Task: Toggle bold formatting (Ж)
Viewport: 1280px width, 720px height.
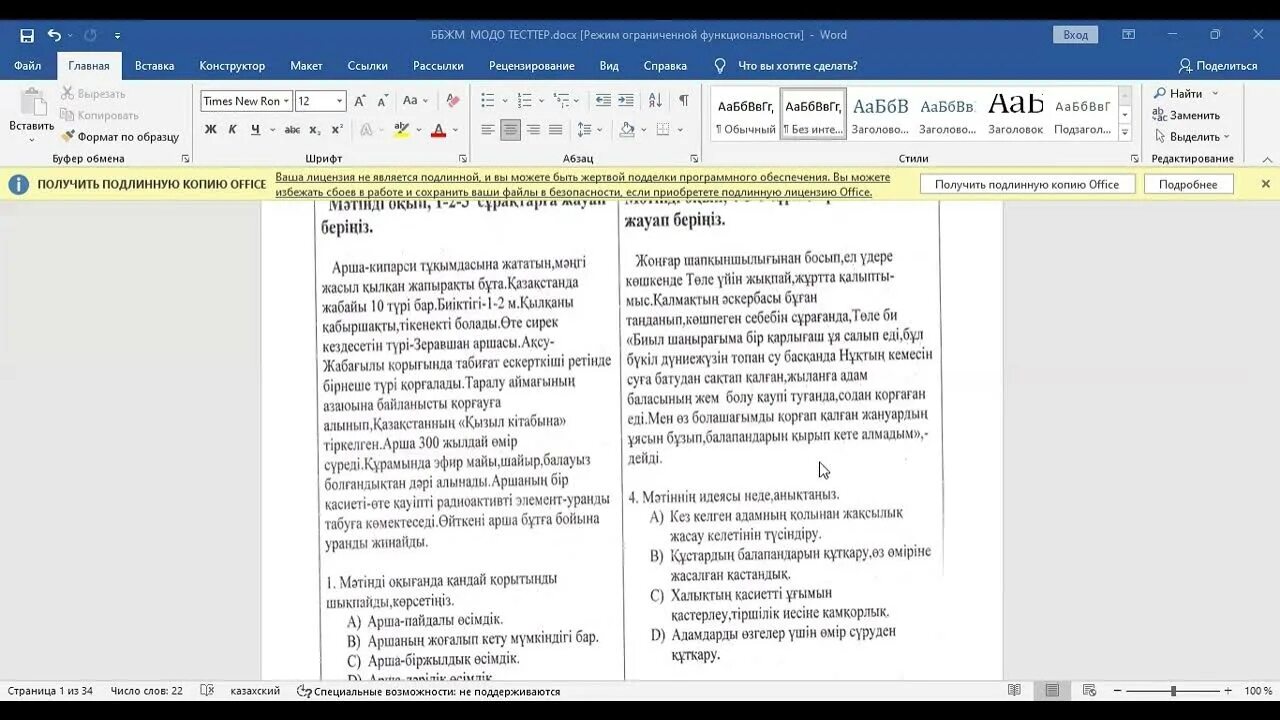Action: pos(210,130)
